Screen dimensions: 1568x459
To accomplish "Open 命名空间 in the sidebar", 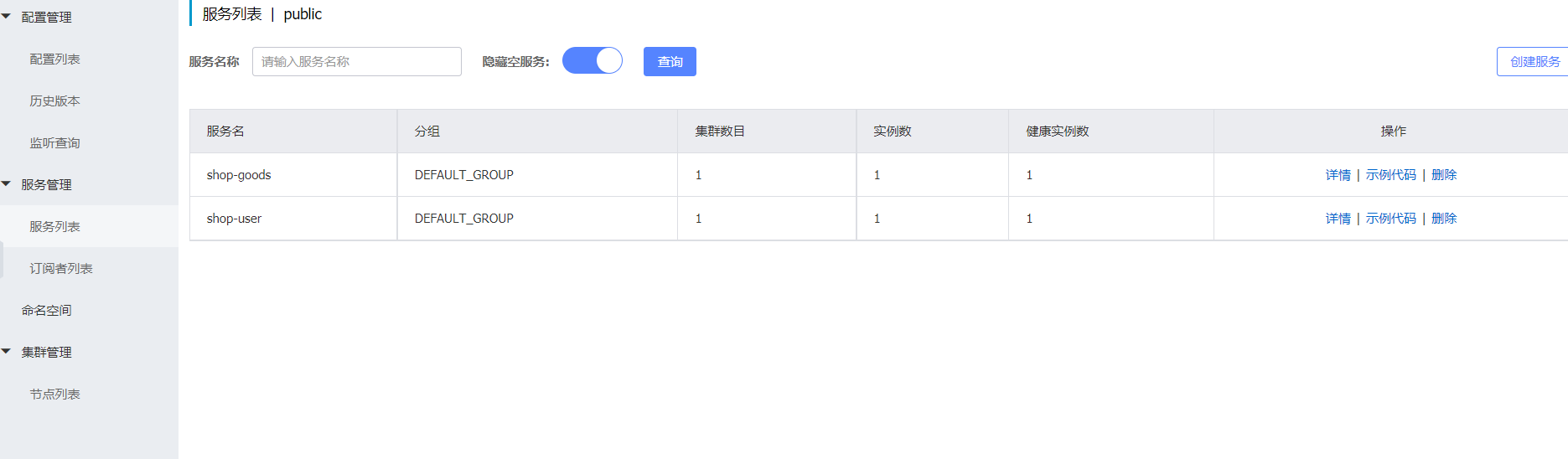I will click(x=46, y=310).
